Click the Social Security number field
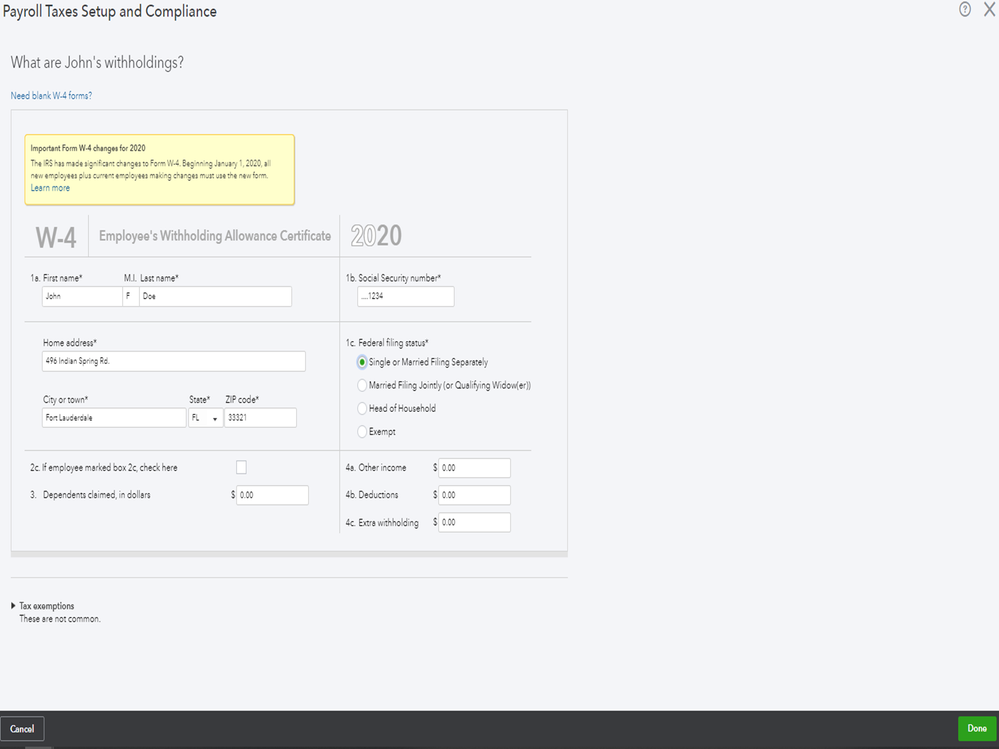The width and height of the screenshot is (999, 749). click(x=405, y=296)
